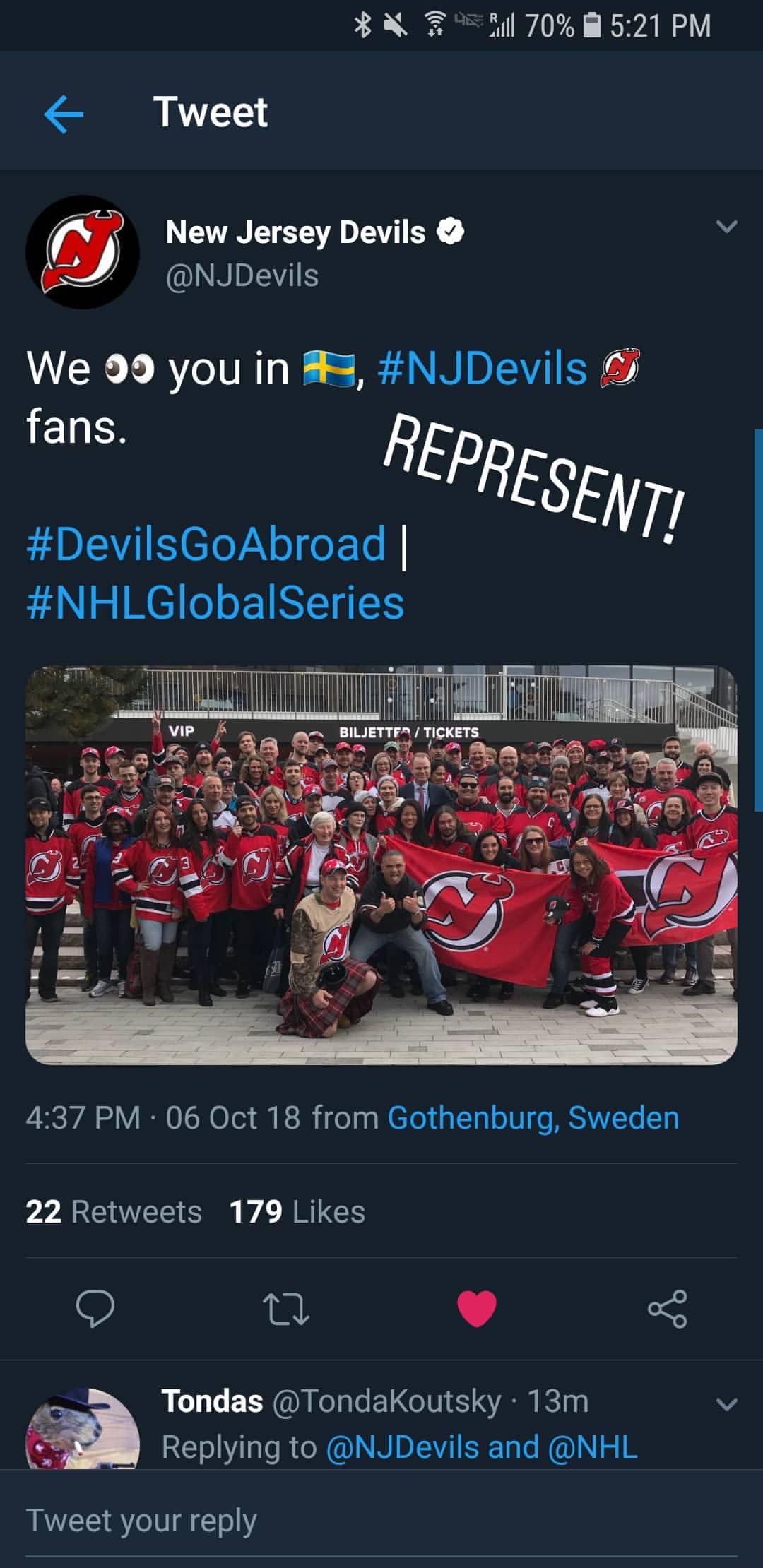Retweet using the retweet arrows icon
Screen dimensions: 763x1568
click(286, 1309)
